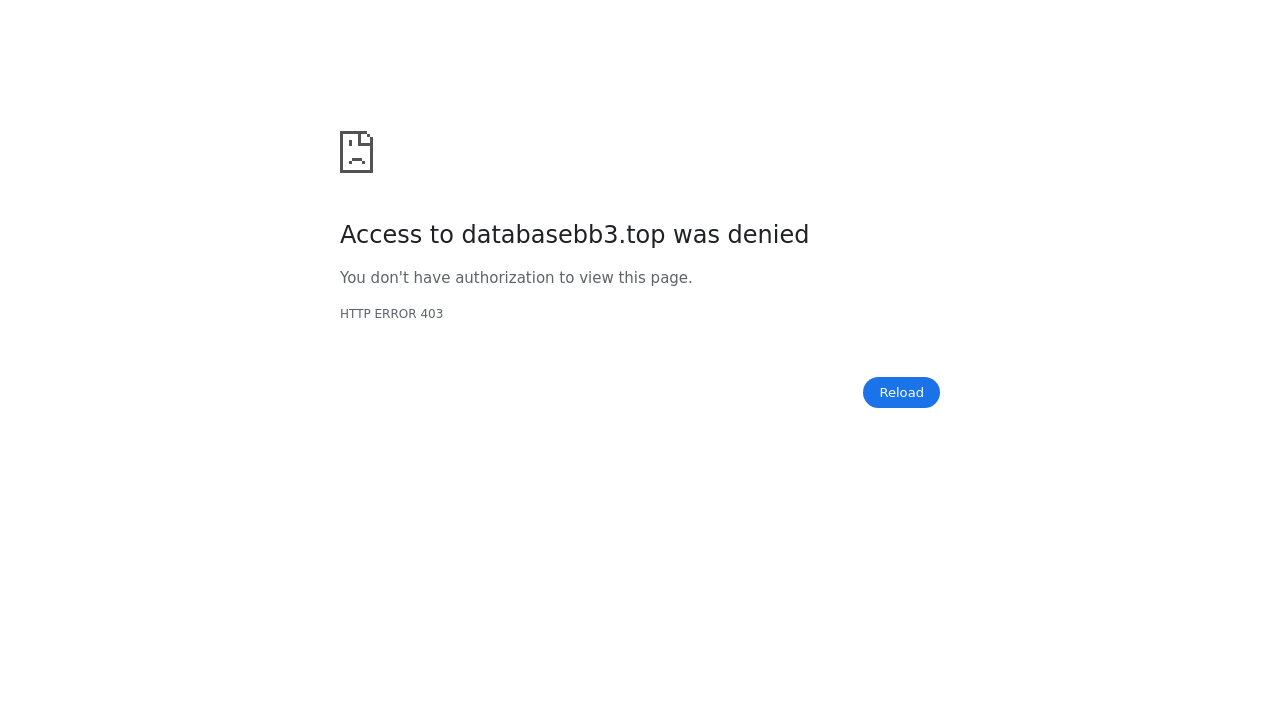Select the 'Access to databasebb3.top was denied' heading
The height and width of the screenshot is (720, 1280).
pos(574,235)
